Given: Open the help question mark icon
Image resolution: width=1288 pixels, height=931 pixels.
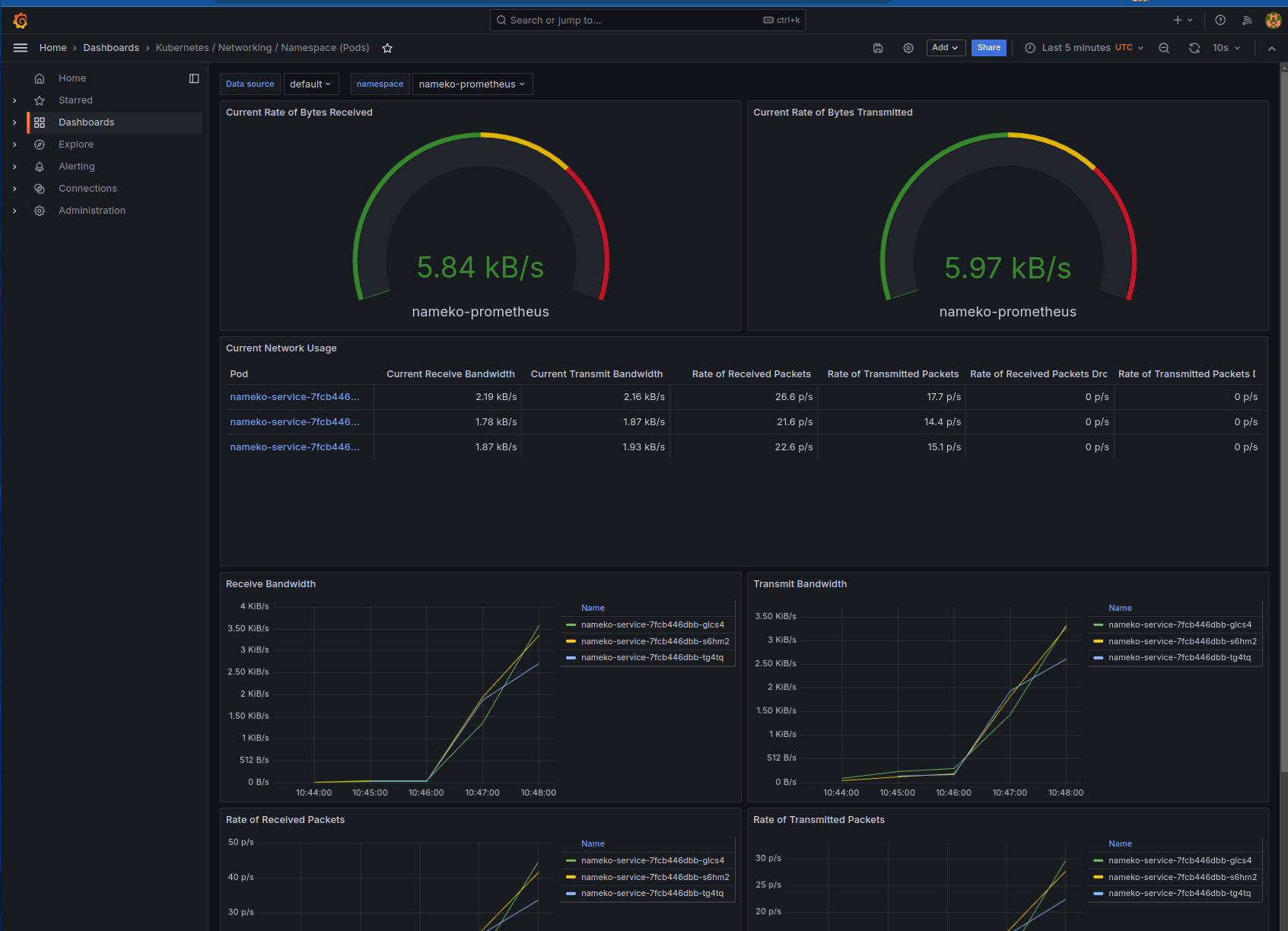Looking at the screenshot, I should tap(1220, 21).
